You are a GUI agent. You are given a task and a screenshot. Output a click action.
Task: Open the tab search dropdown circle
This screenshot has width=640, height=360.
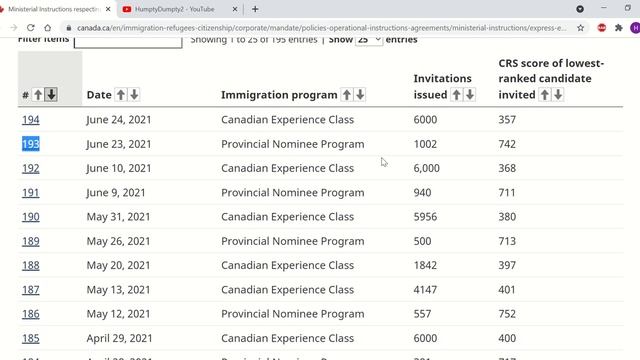pyautogui.click(x=580, y=9)
